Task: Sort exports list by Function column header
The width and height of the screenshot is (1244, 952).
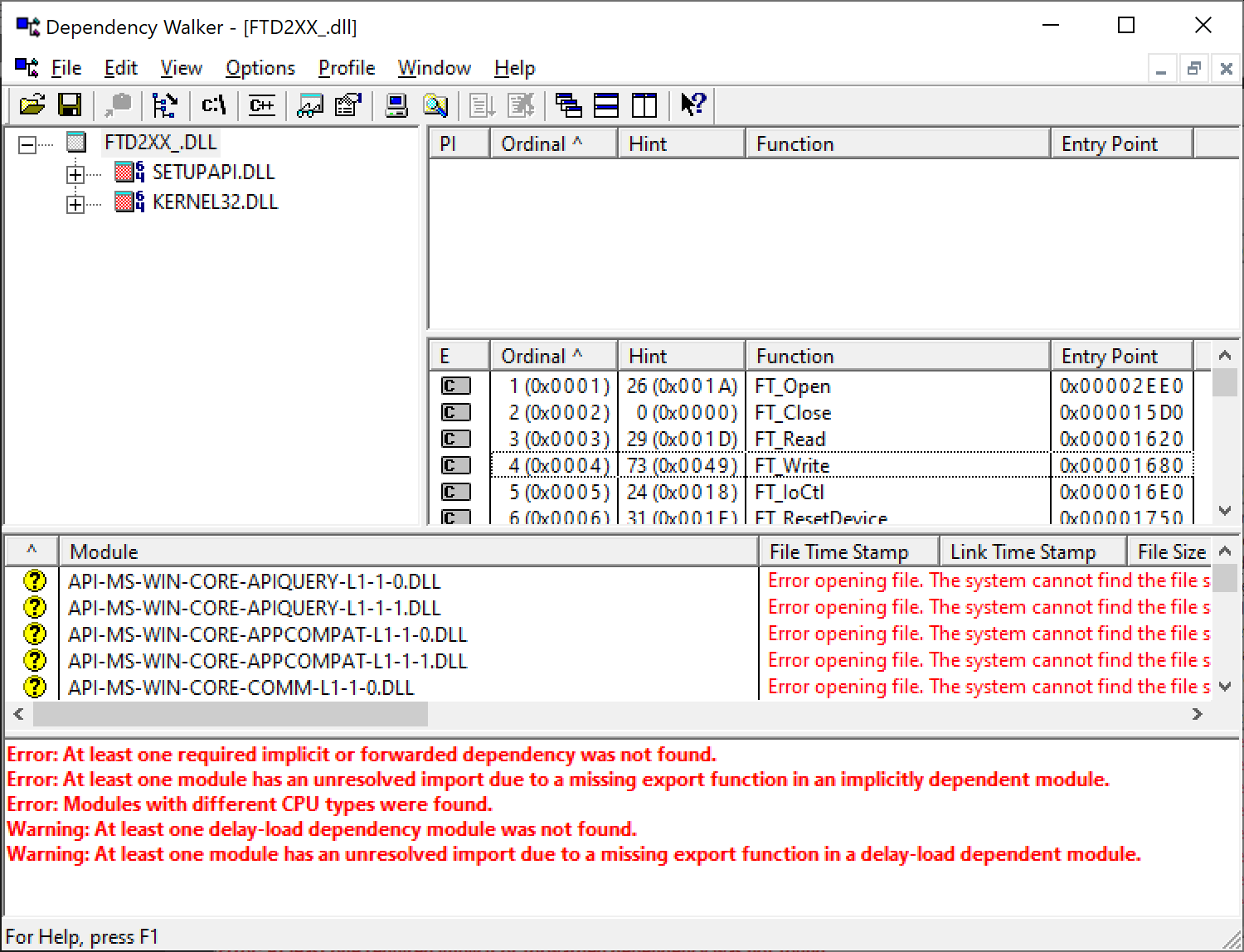Action: pos(898,356)
